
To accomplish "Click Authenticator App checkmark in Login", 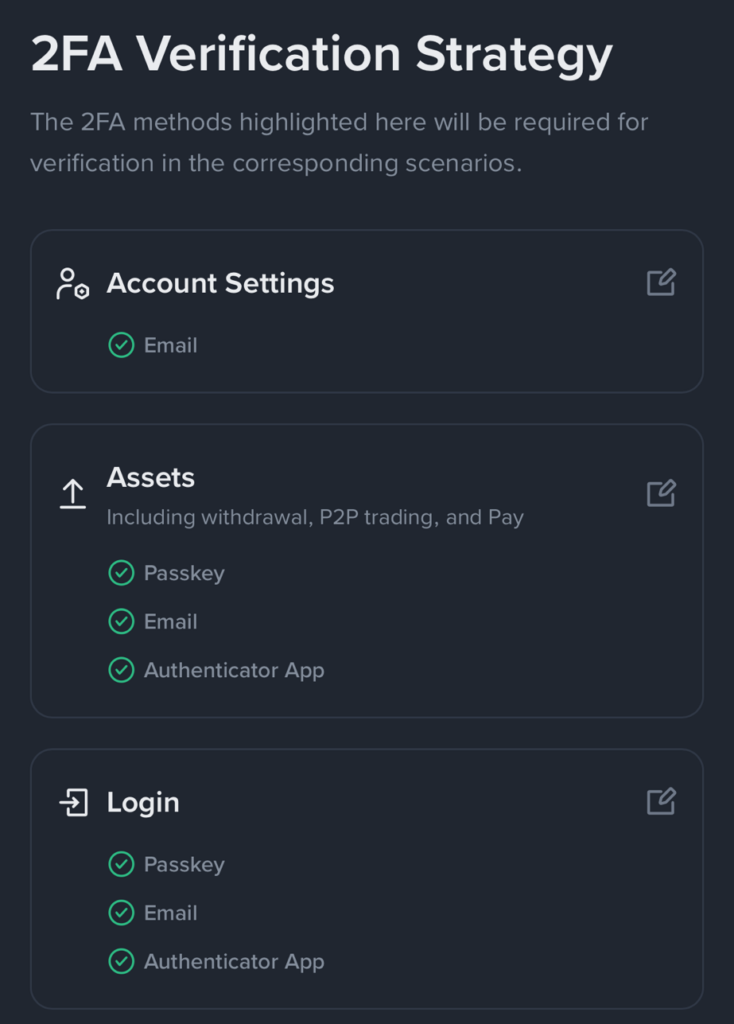I will click(x=121, y=961).
